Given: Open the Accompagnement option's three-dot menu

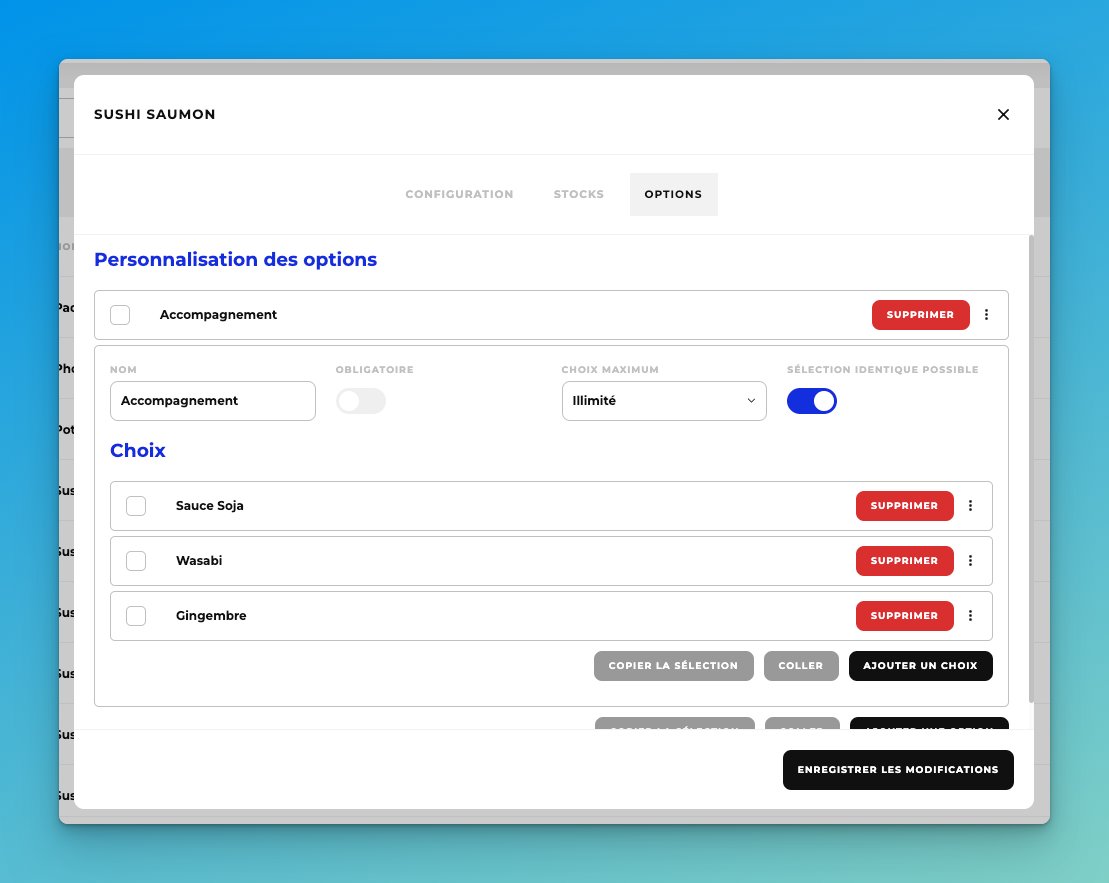Looking at the screenshot, I should point(987,315).
